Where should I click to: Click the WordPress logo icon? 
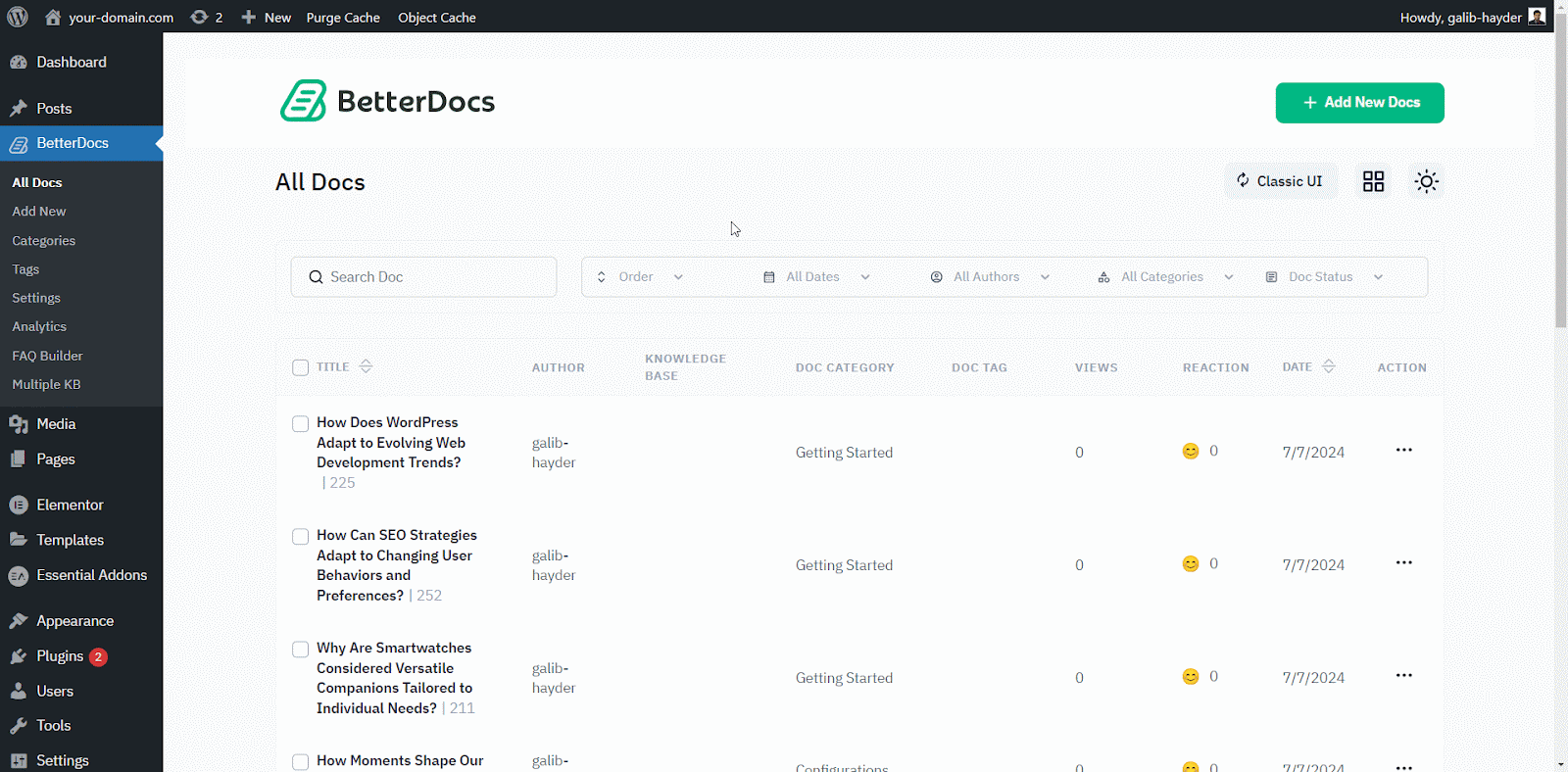coord(18,17)
